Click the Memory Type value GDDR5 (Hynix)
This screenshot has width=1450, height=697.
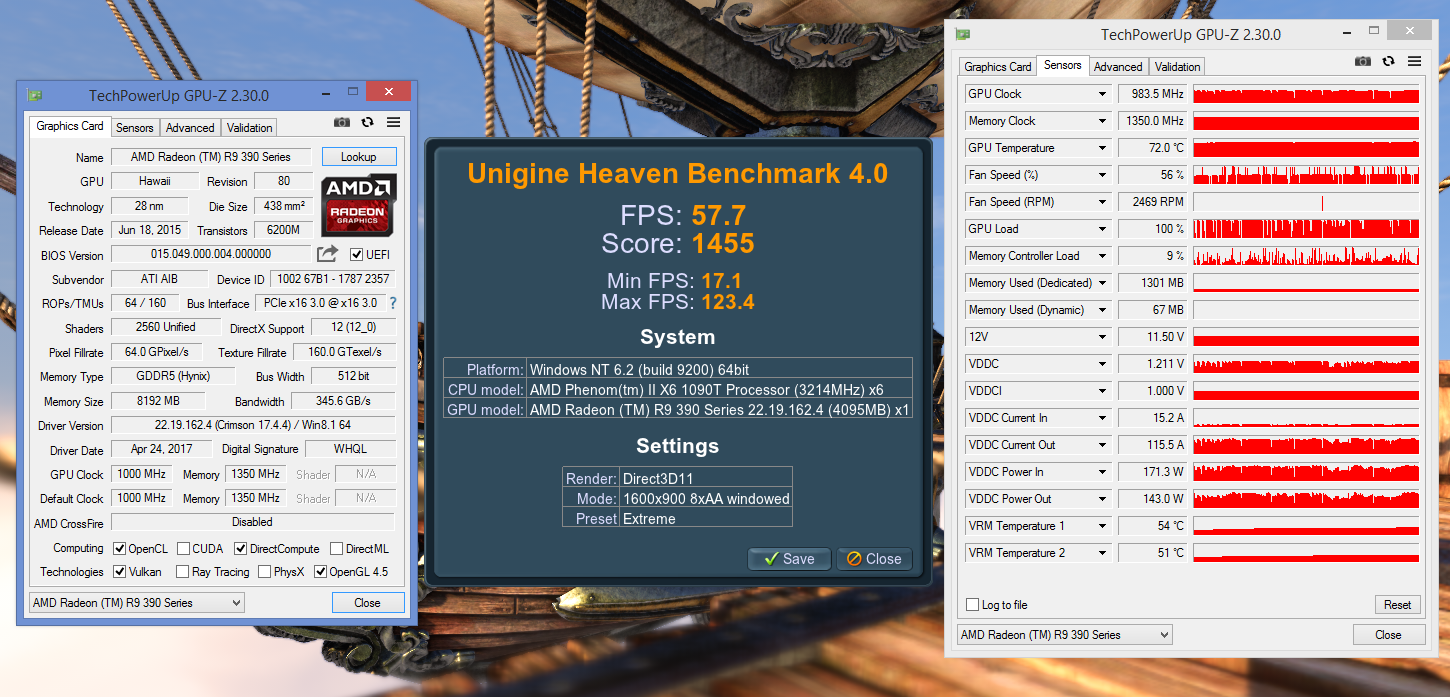pos(173,376)
